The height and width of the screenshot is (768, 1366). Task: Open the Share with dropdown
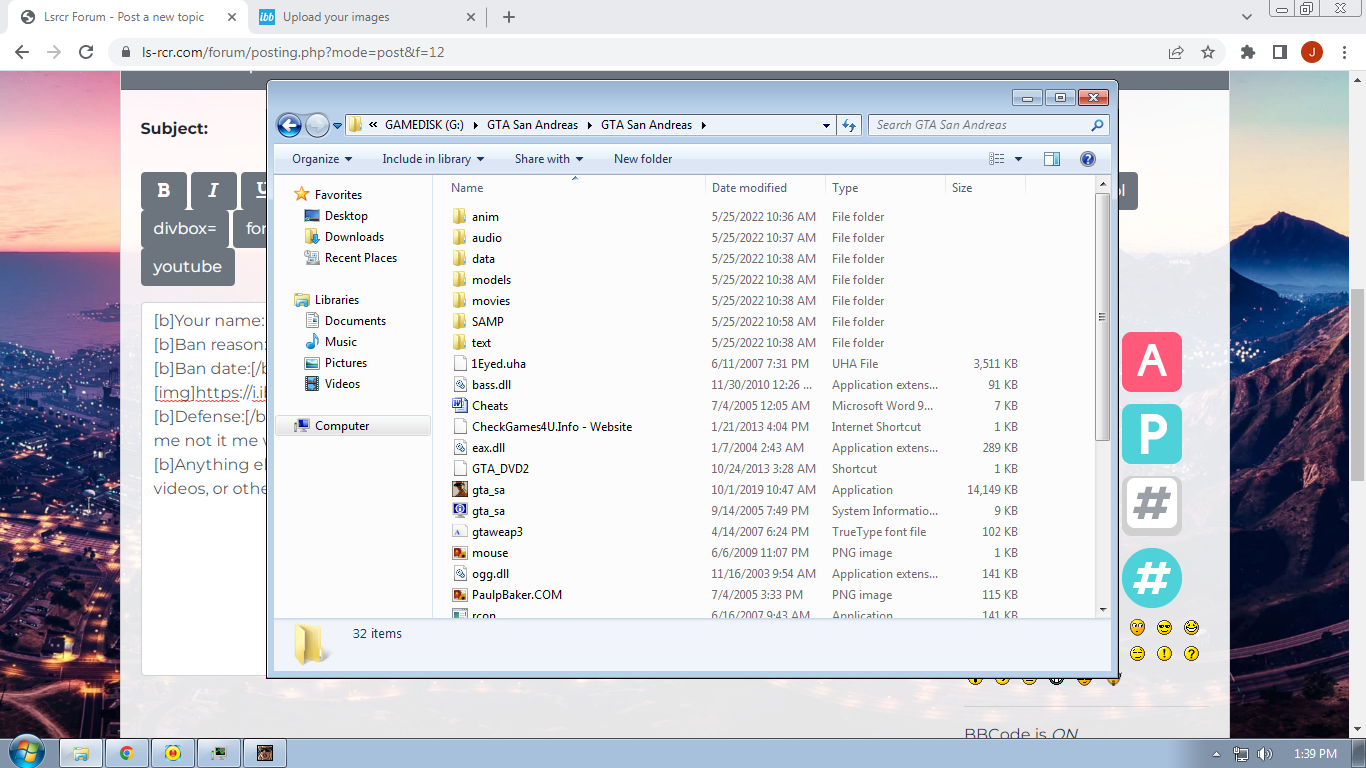[x=549, y=159]
